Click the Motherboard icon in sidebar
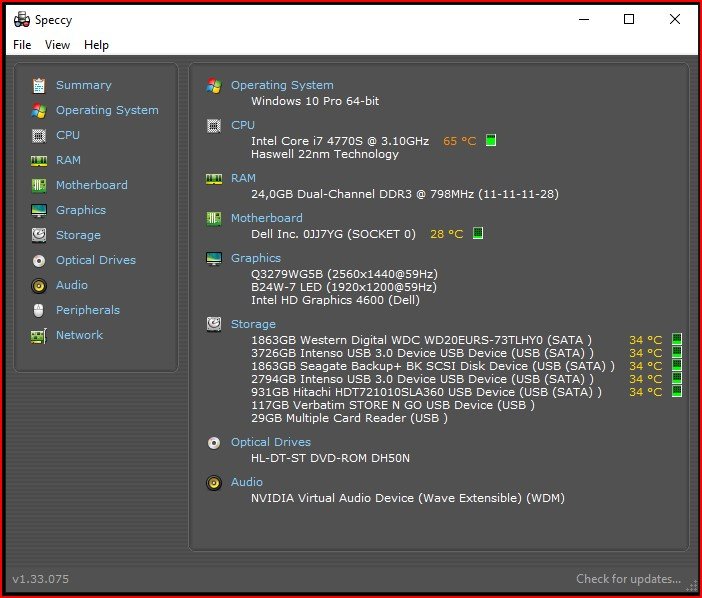This screenshot has height=598, width=702. click(39, 185)
